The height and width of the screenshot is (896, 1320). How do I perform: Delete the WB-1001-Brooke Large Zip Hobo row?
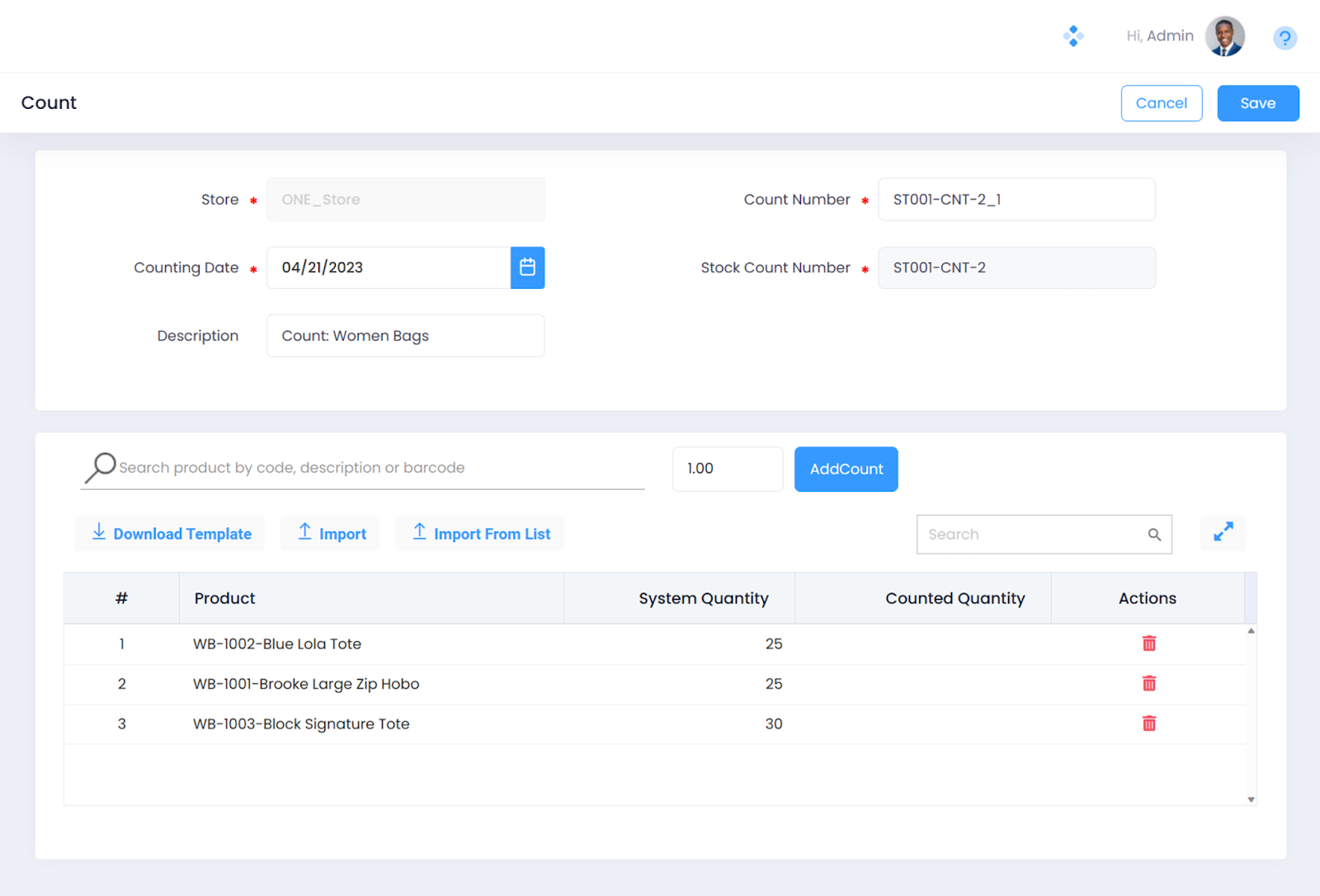pos(1148,683)
